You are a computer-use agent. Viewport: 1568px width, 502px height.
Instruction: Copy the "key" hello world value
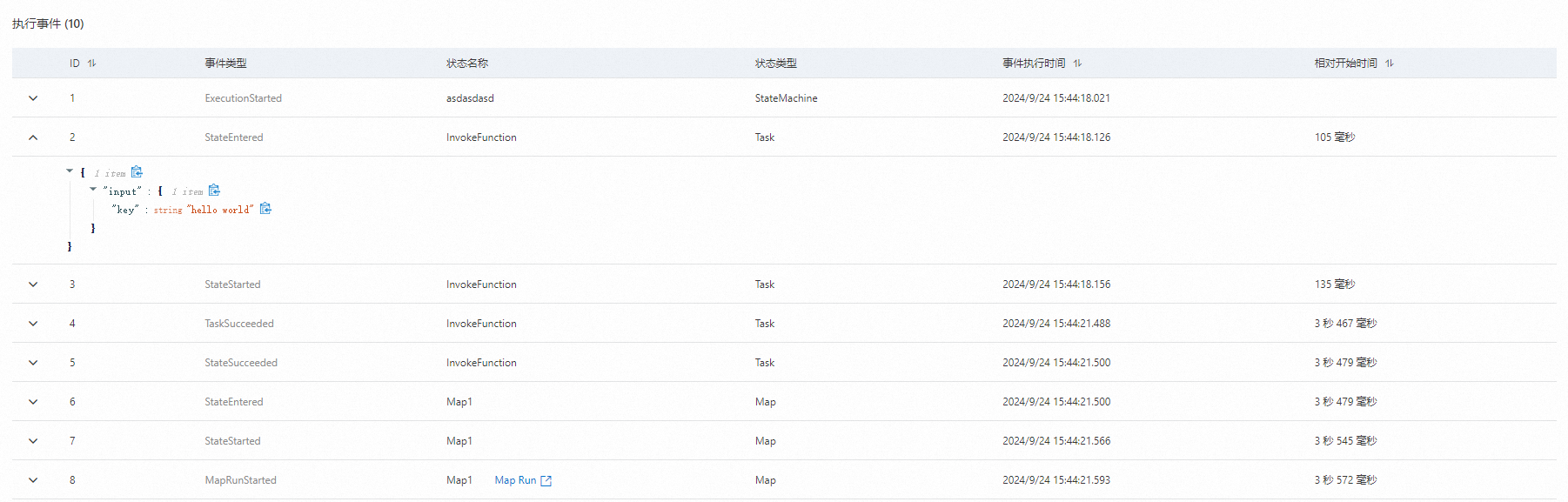[265, 209]
